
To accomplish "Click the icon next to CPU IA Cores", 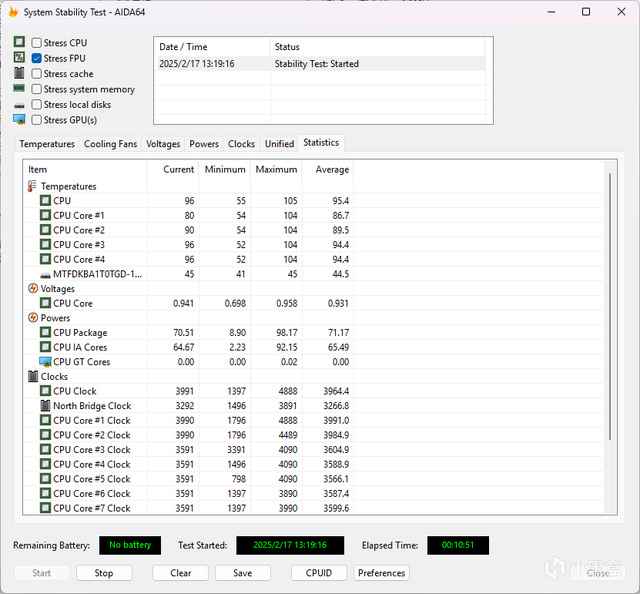I will click(45, 347).
